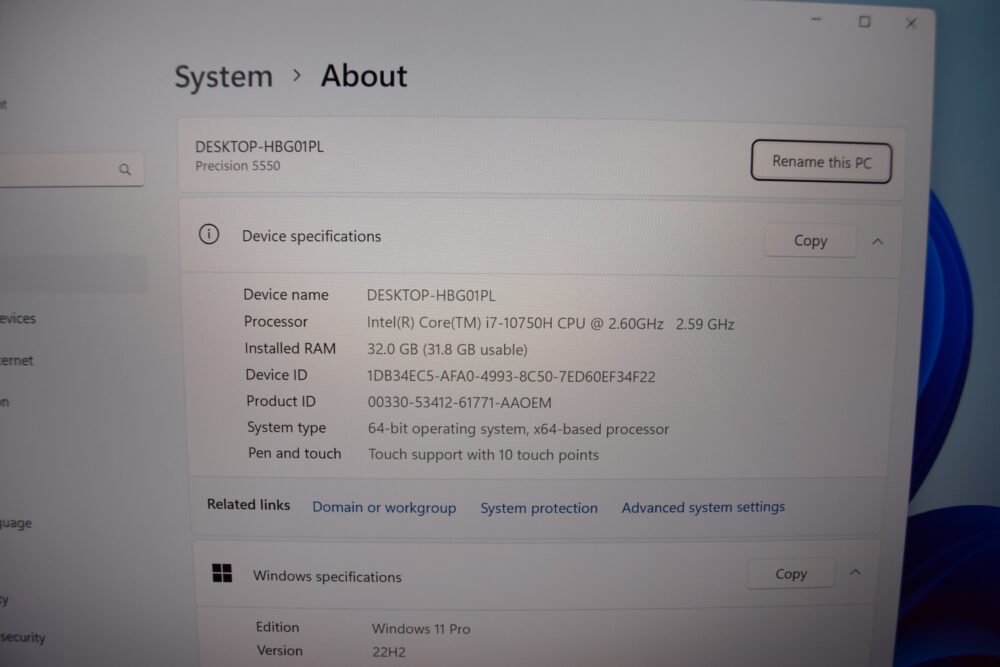Viewport: 1000px width, 667px height.
Task: Open Advanced system settings
Action: click(703, 507)
